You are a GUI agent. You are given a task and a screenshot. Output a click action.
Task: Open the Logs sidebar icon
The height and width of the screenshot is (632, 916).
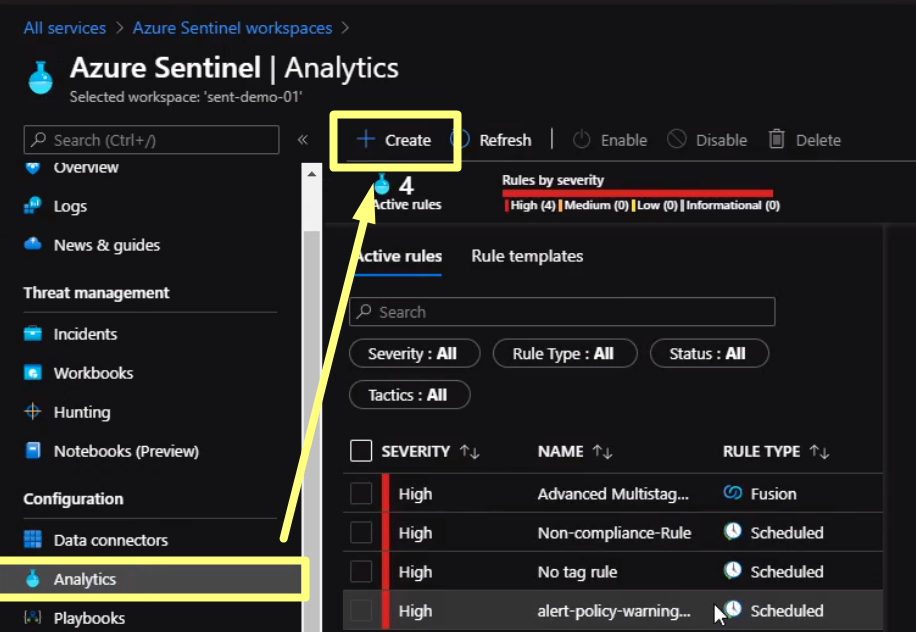(x=33, y=206)
